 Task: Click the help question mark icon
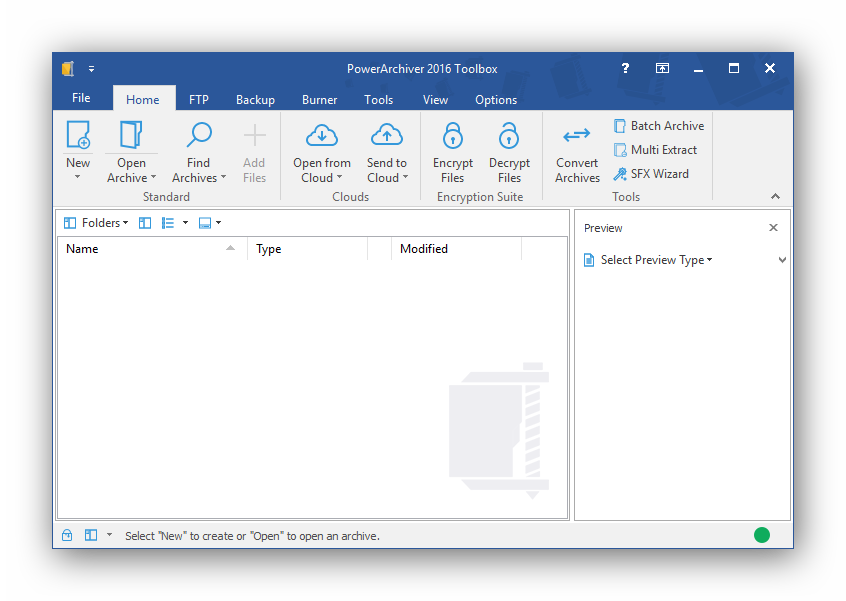(625, 68)
